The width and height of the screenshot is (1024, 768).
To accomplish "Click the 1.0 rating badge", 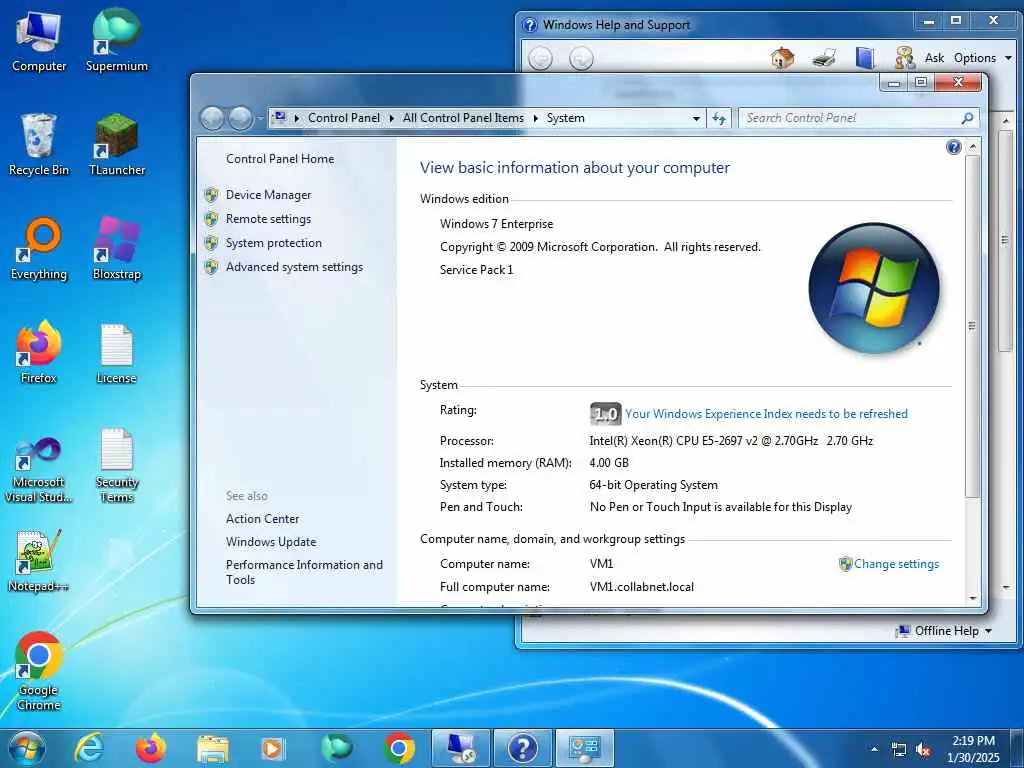I will click(x=605, y=414).
